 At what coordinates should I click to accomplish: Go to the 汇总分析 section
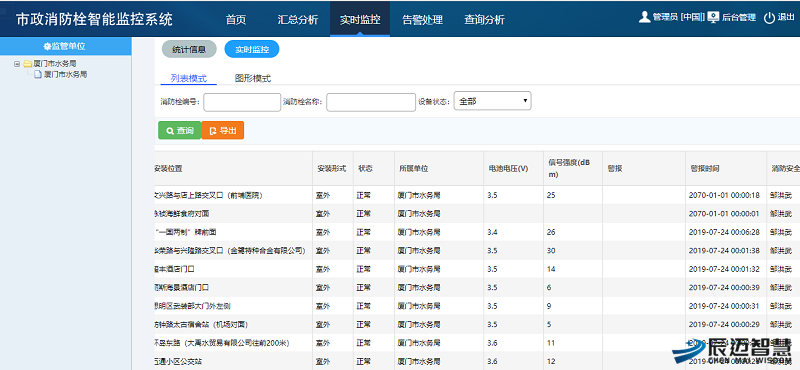[298, 20]
